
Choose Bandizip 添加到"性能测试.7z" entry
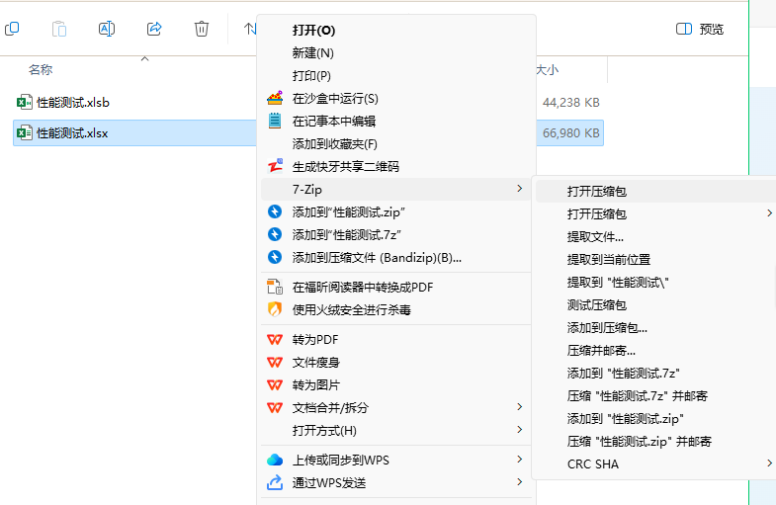point(396,235)
